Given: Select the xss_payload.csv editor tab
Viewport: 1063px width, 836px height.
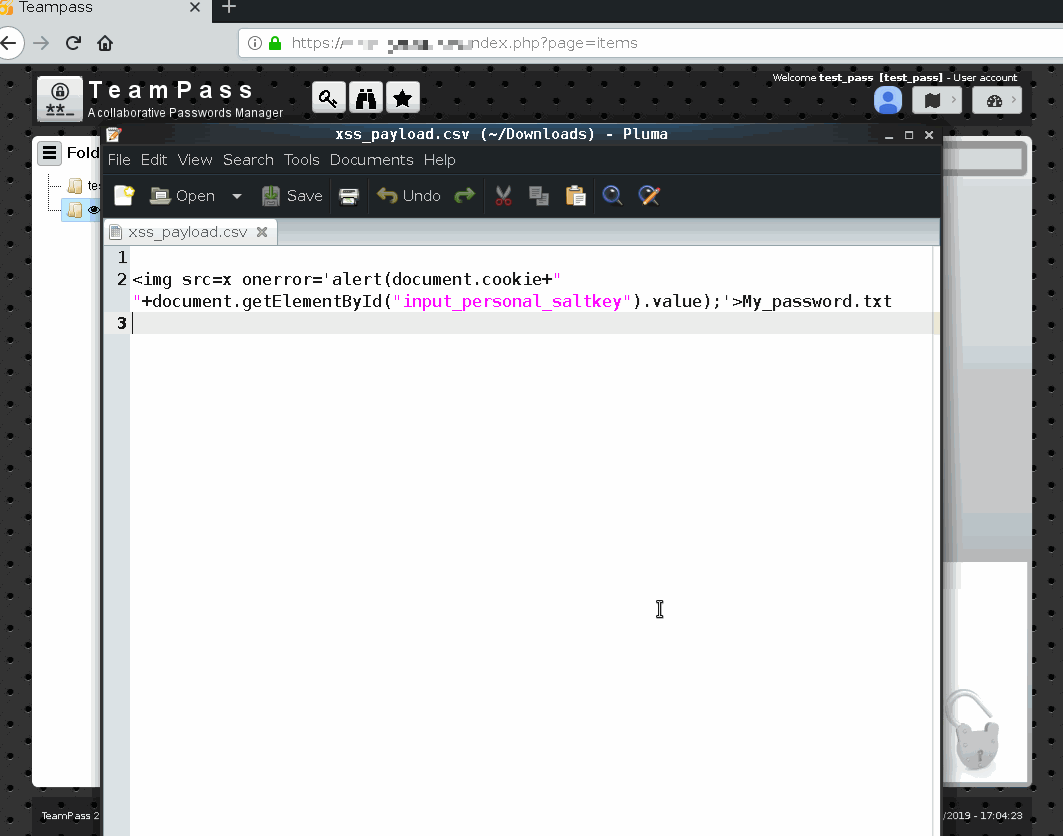Looking at the screenshot, I should pos(185,231).
